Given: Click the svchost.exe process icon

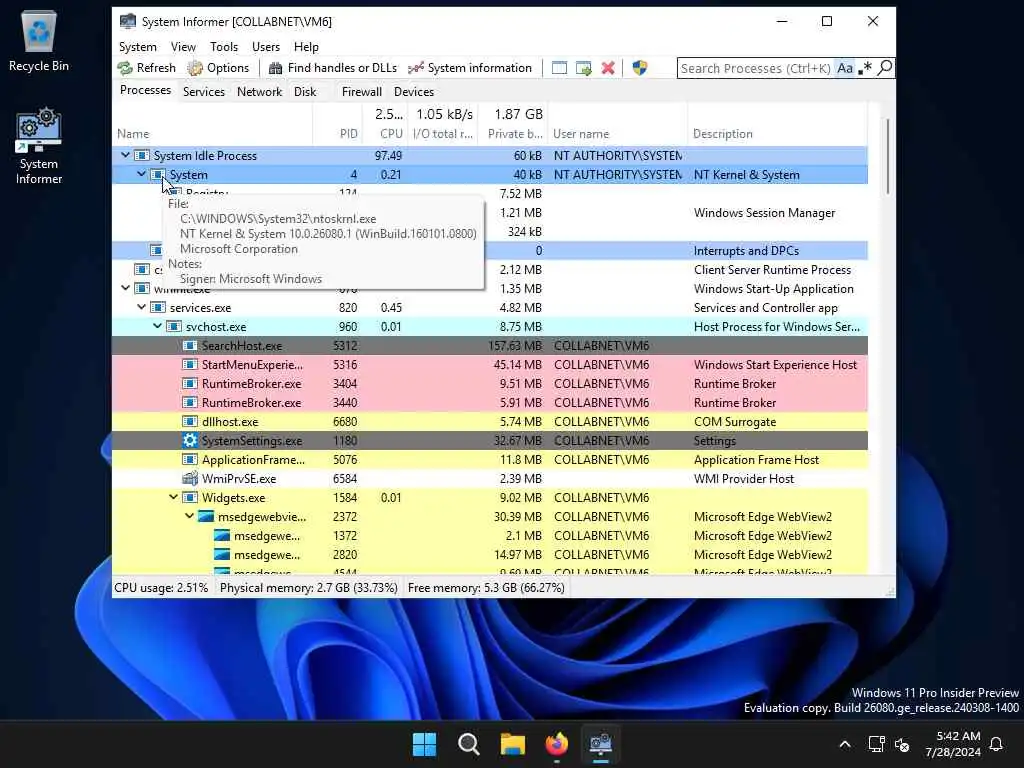Looking at the screenshot, I should point(174,326).
